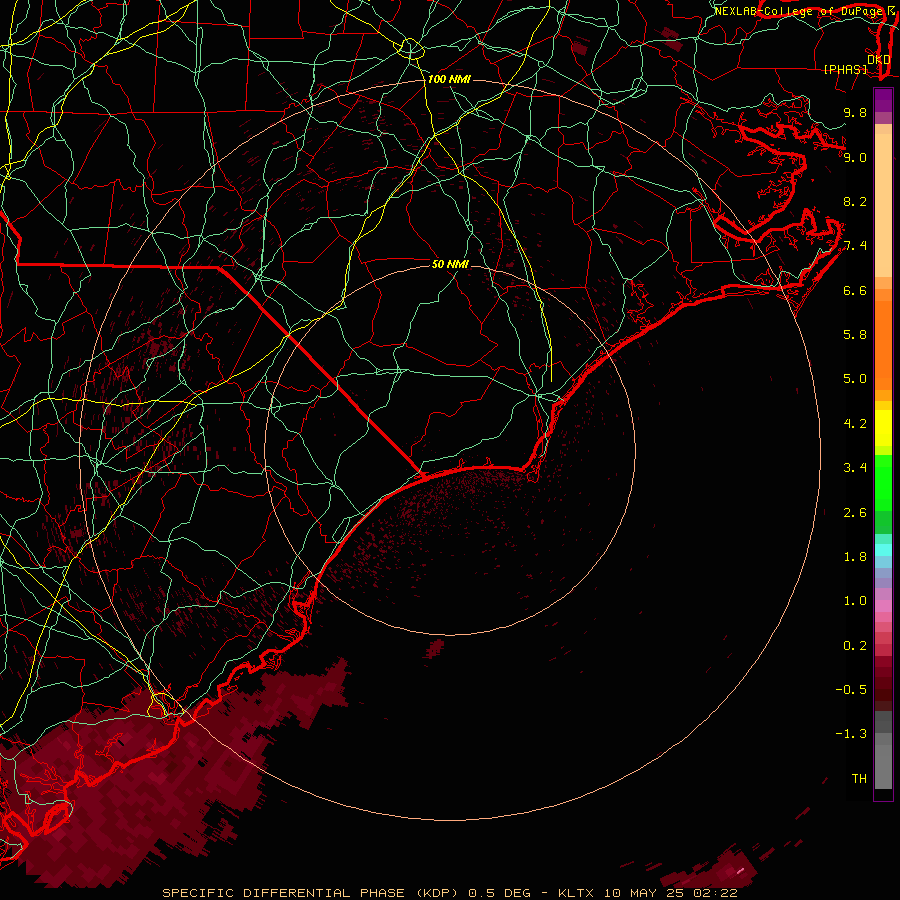
Task: Click the 7.4 scale value
Action: pyautogui.click(x=855, y=246)
